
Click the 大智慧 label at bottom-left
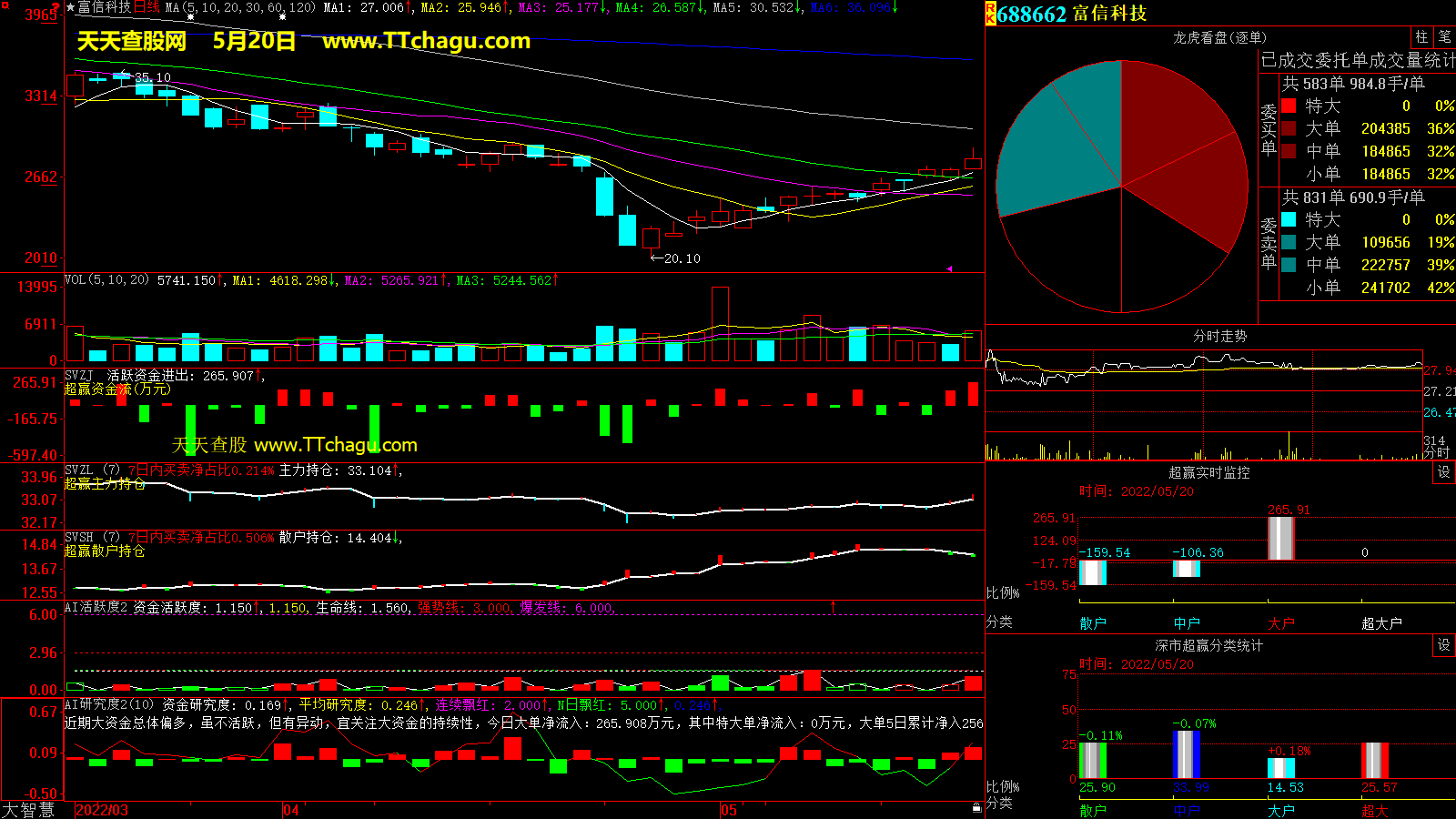(x=28, y=810)
